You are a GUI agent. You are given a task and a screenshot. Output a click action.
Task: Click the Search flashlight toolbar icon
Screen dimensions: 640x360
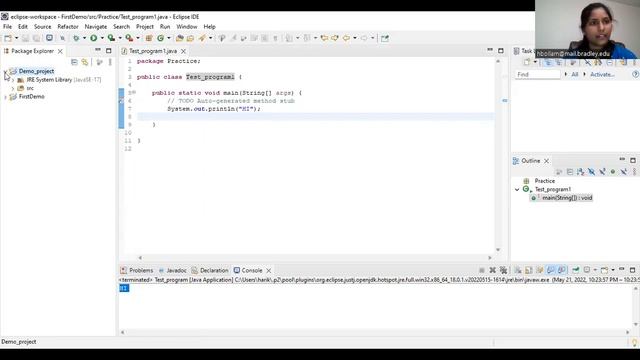pos(202,38)
